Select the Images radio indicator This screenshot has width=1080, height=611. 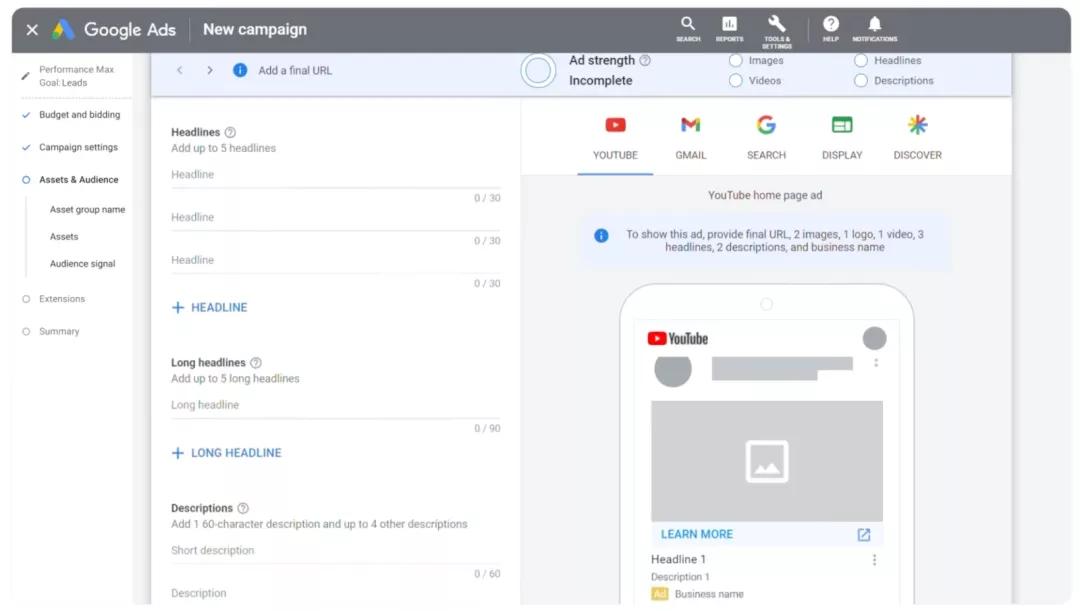click(736, 61)
